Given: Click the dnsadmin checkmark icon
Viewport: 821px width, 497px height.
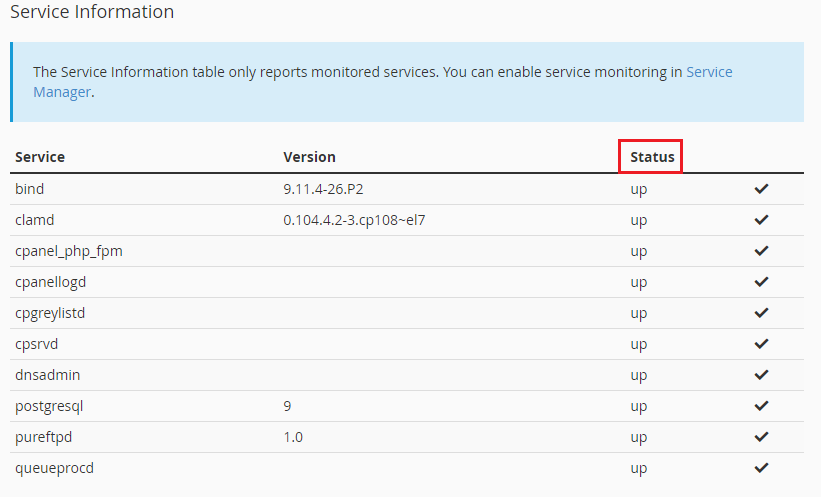Looking at the screenshot, I should 761,375.
